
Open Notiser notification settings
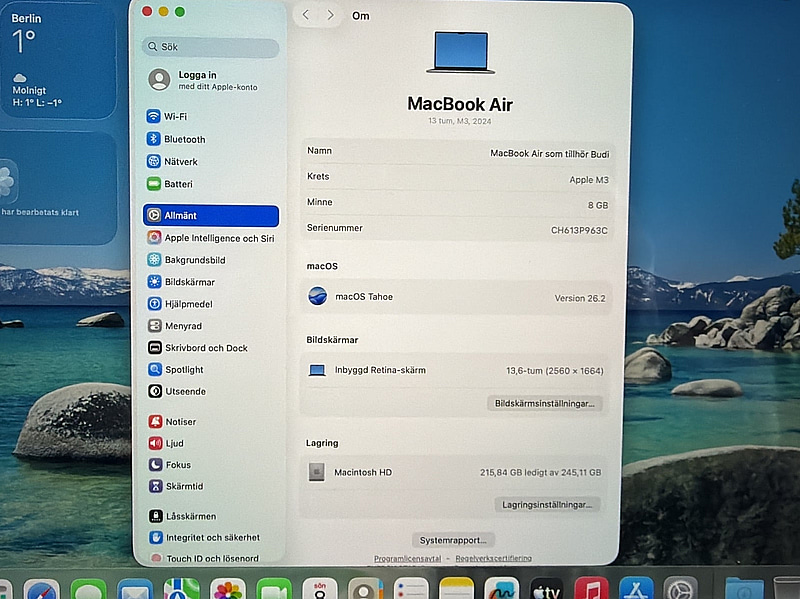(x=180, y=422)
